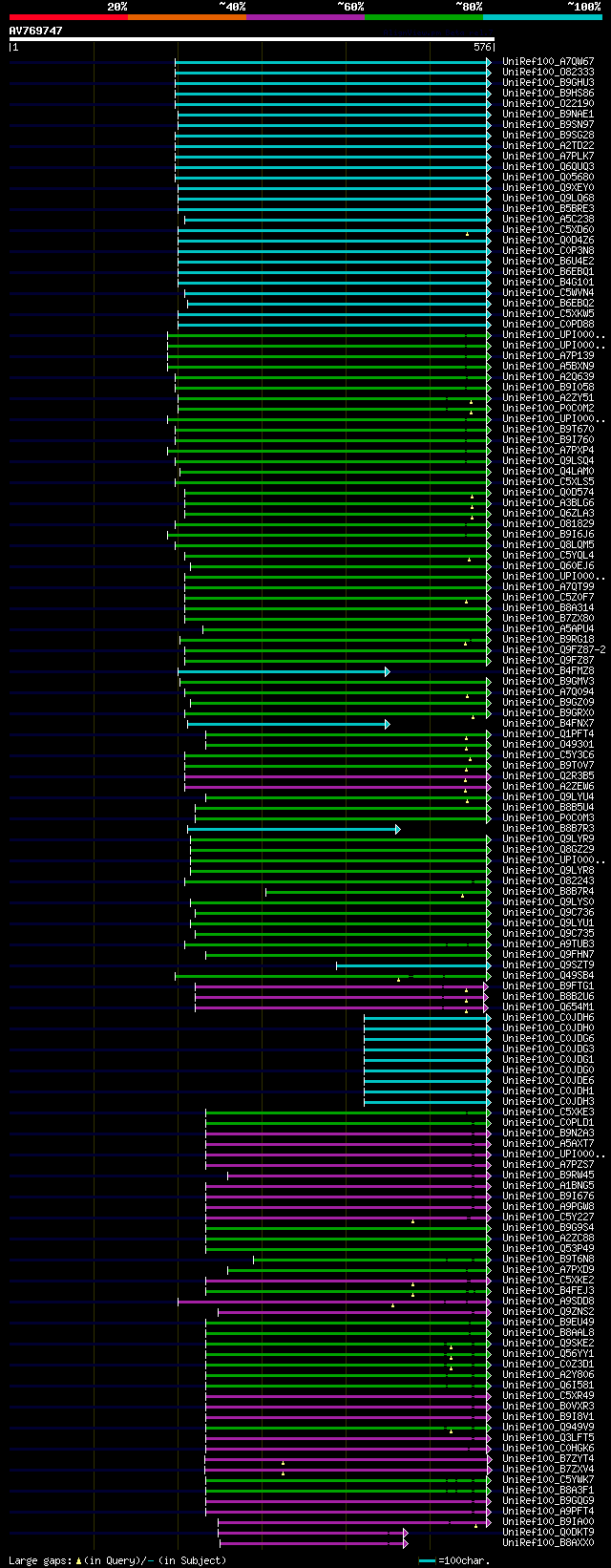611x1568 pixels.
Task: Select hit label UniRef100_B7ZYT4
Action: [548, 1459]
